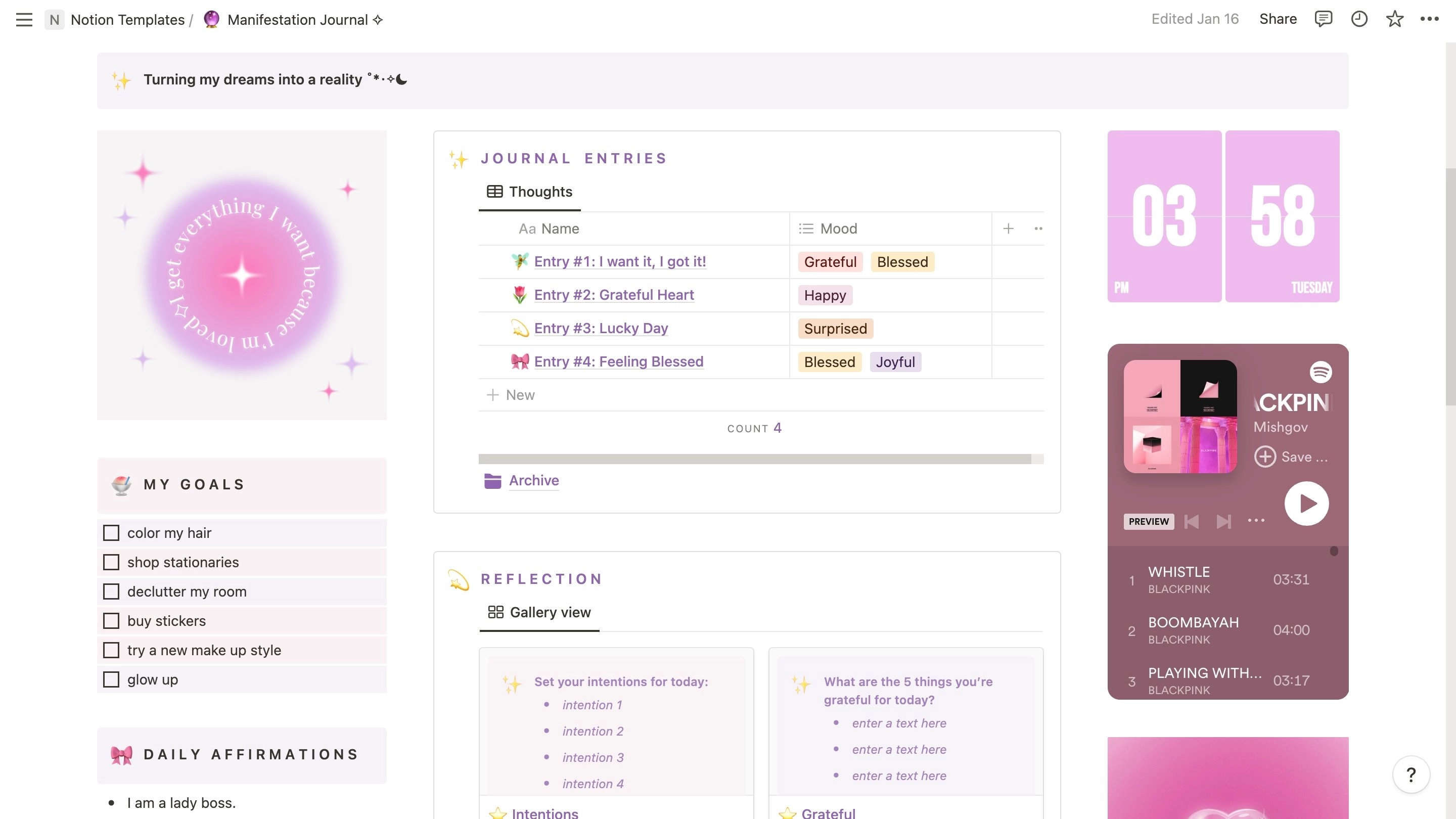Open the COUNT 4 calculation menu

click(755, 428)
